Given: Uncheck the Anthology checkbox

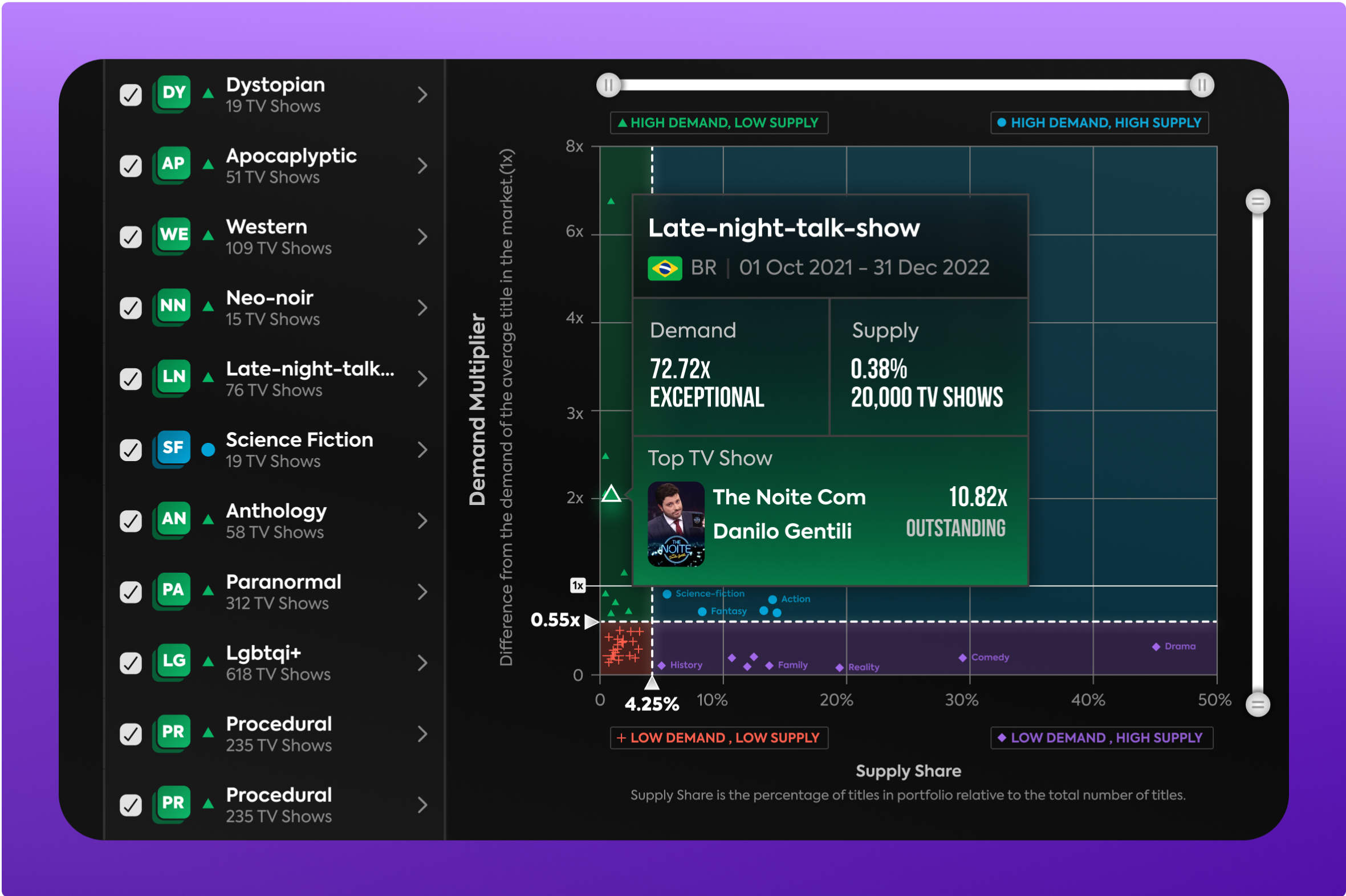Looking at the screenshot, I should pos(131,521).
